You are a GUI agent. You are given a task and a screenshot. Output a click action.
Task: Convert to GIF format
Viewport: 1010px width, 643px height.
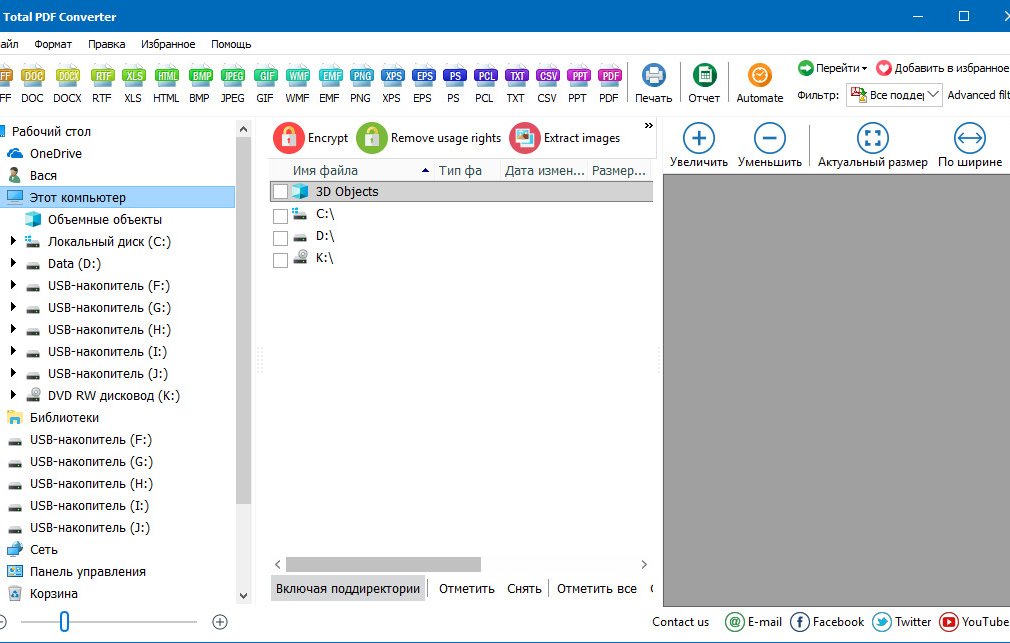[x=265, y=84]
